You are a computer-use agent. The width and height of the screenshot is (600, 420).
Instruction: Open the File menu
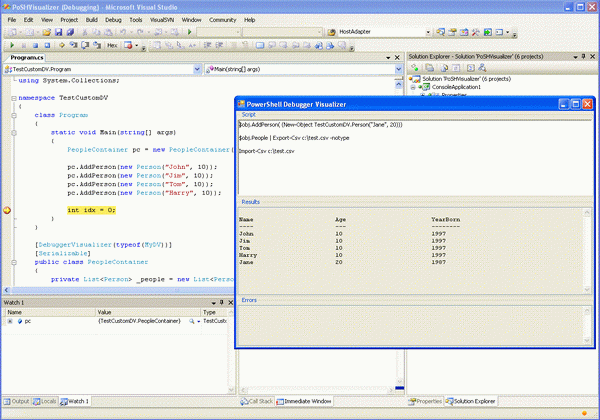point(12,20)
